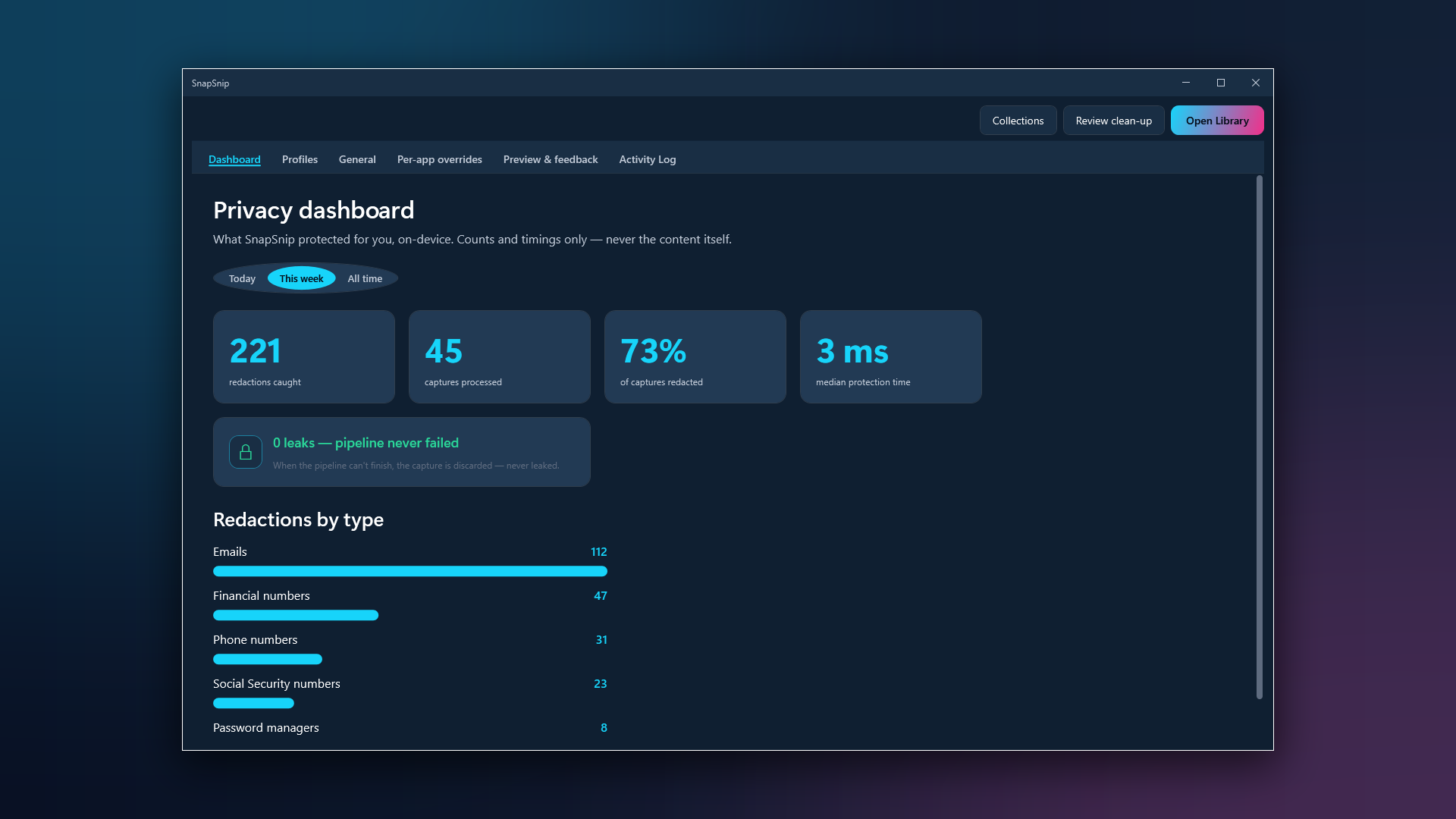Click the Collections button
This screenshot has width=1456, height=819.
[1018, 121]
